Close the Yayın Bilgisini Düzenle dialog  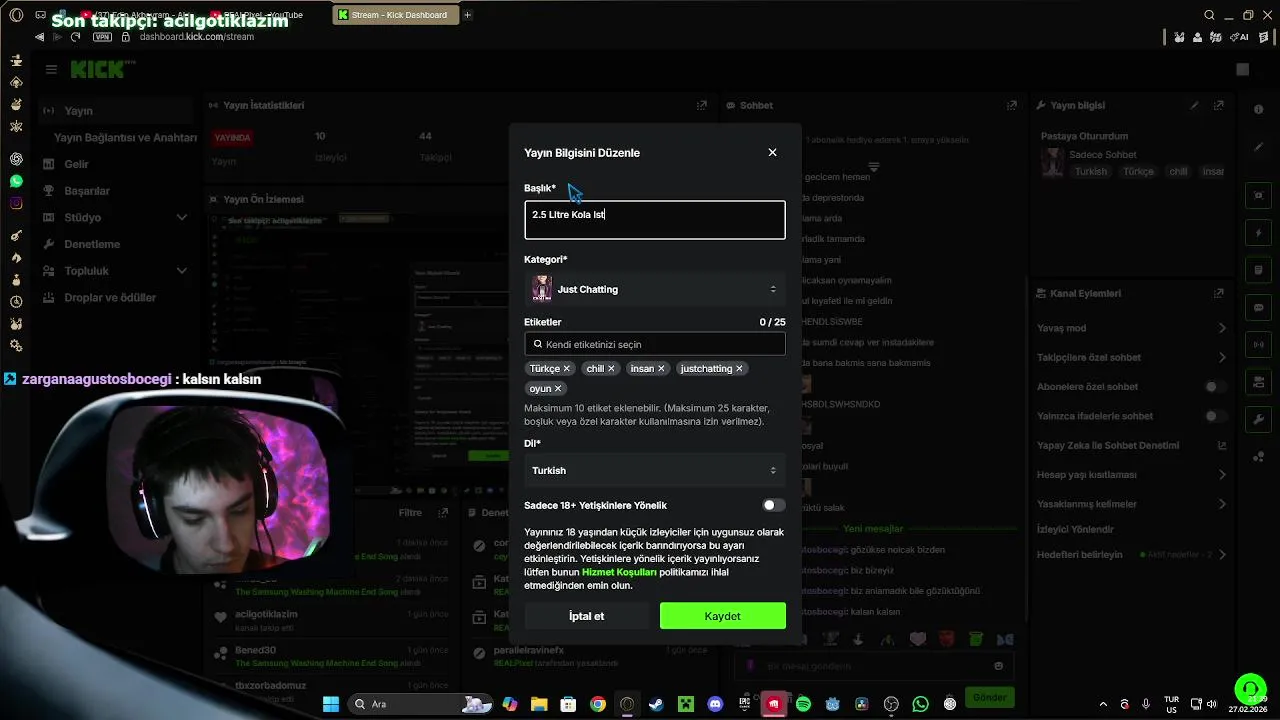tap(772, 152)
